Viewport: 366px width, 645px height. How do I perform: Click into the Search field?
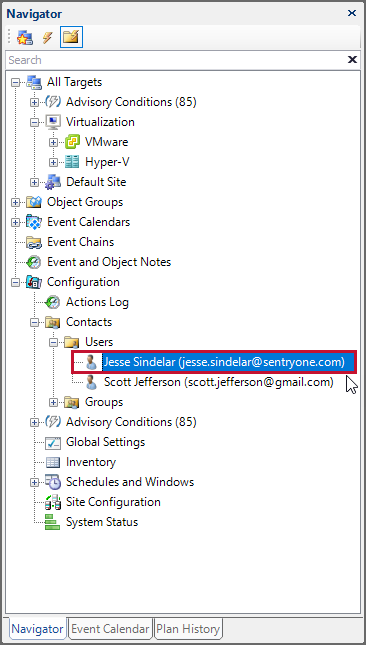click(176, 60)
